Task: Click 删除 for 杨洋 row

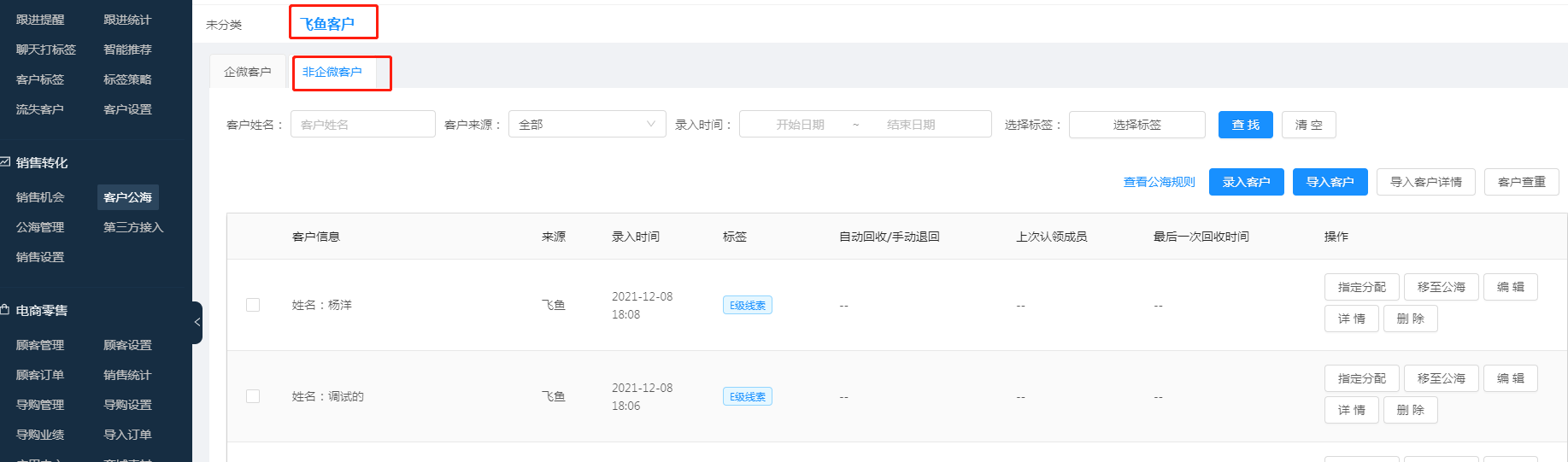Action: (x=1411, y=319)
